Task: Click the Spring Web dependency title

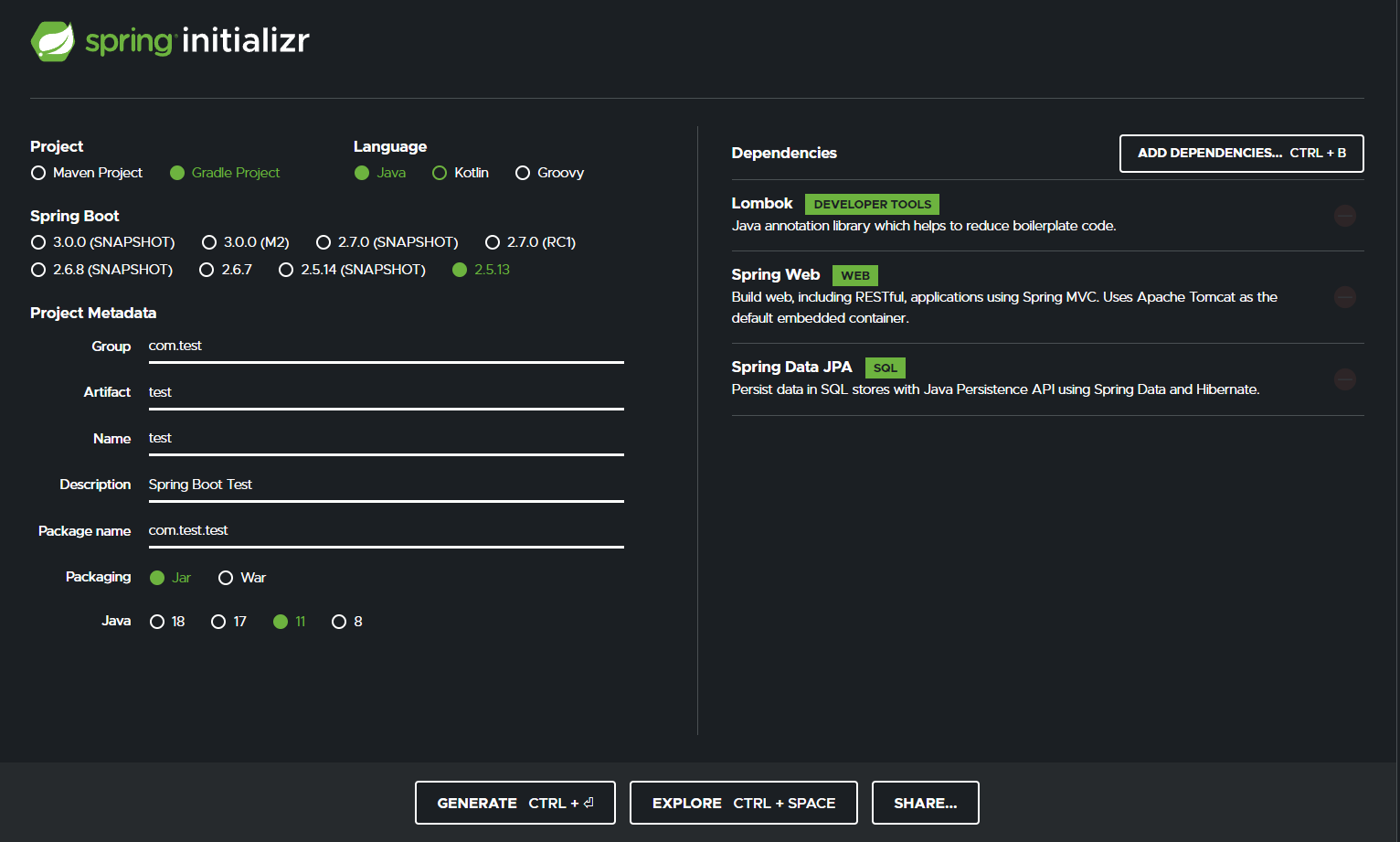Action: (776, 274)
